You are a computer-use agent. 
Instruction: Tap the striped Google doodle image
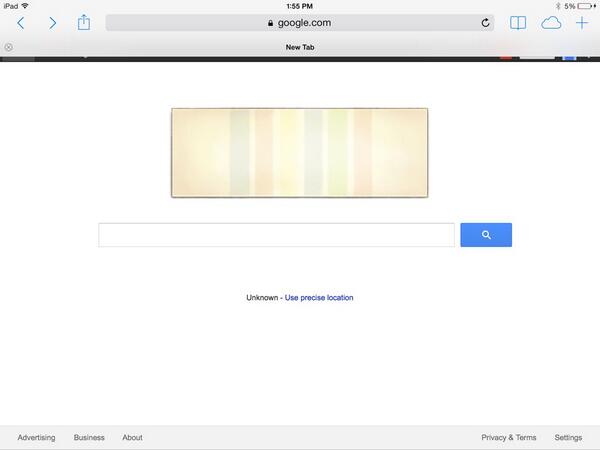coord(300,153)
